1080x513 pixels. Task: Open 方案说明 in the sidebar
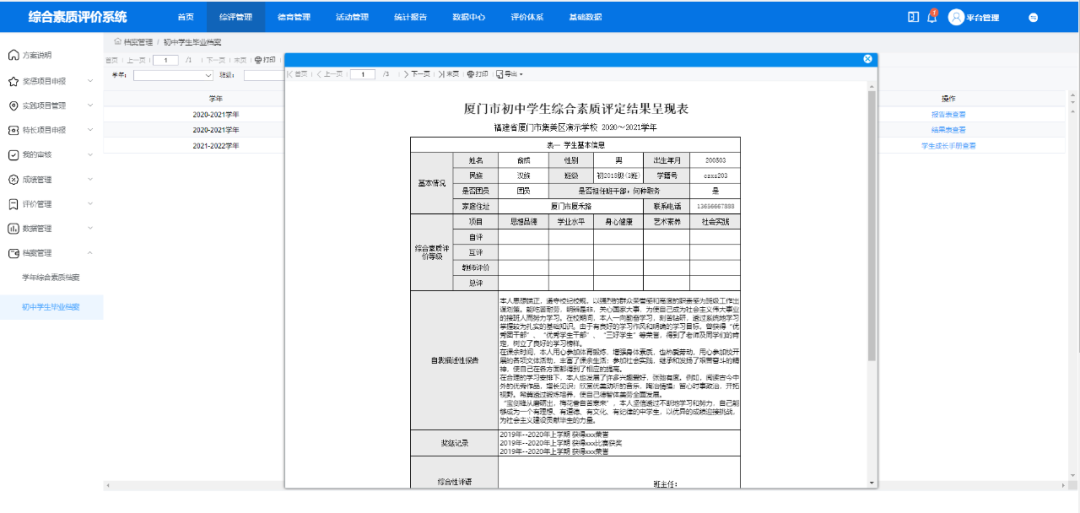[38, 56]
